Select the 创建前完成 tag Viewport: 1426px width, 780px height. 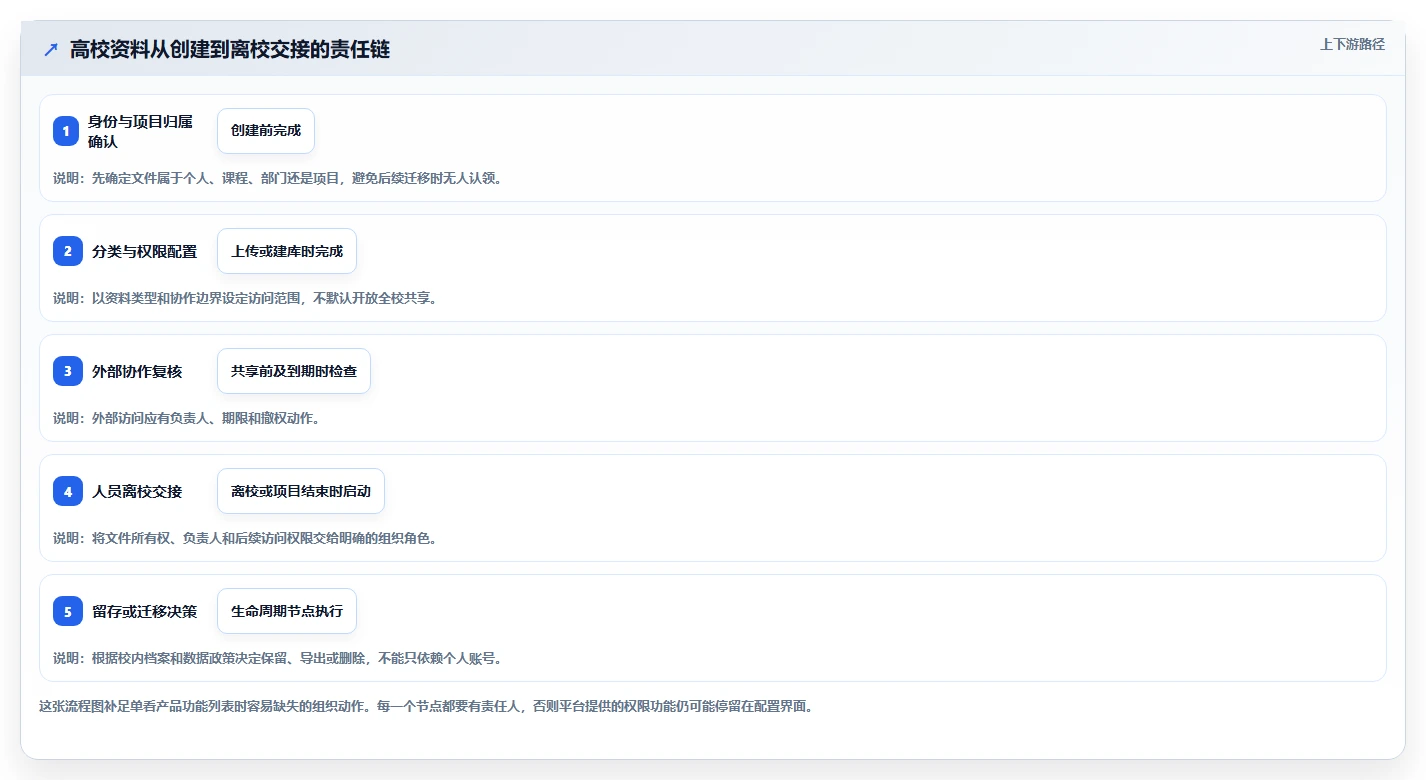pos(266,131)
